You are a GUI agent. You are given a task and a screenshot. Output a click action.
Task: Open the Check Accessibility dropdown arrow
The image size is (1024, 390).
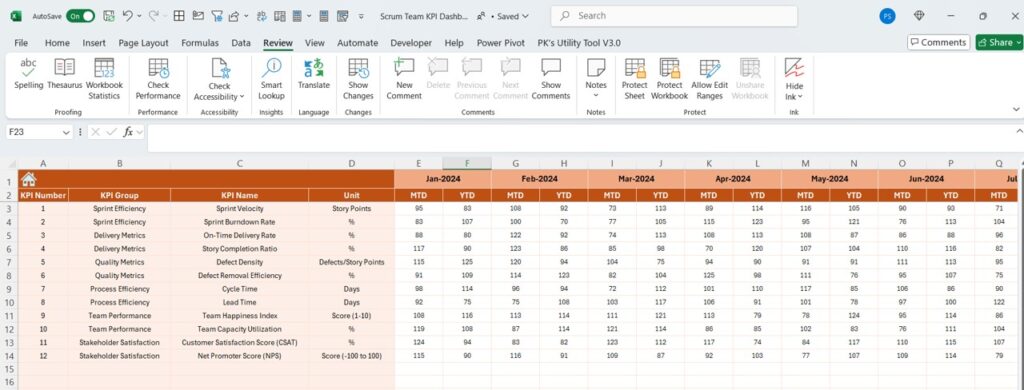(x=242, y=96)
